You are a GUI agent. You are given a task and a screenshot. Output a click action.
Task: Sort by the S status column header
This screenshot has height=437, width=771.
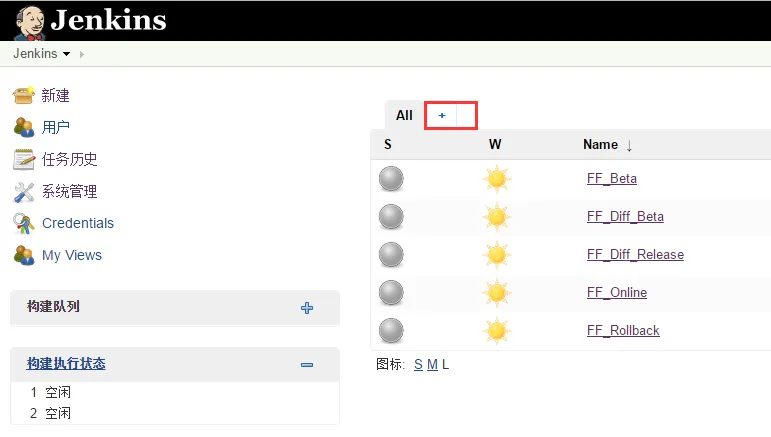click(x=387, y=145)
